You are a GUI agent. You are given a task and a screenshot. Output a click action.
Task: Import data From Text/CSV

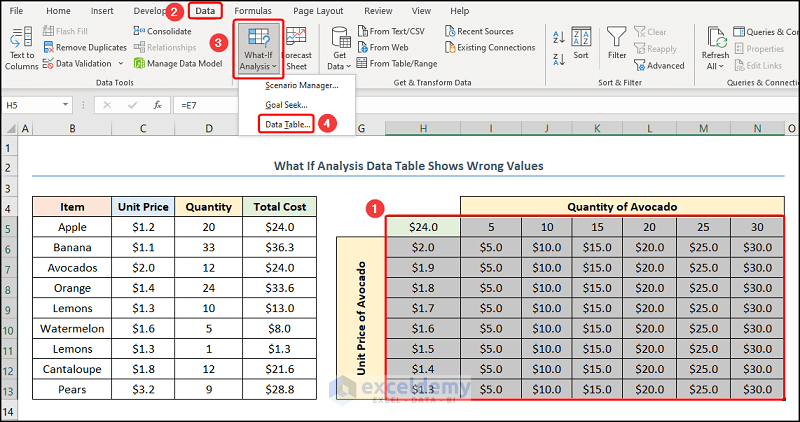[398, 31]
